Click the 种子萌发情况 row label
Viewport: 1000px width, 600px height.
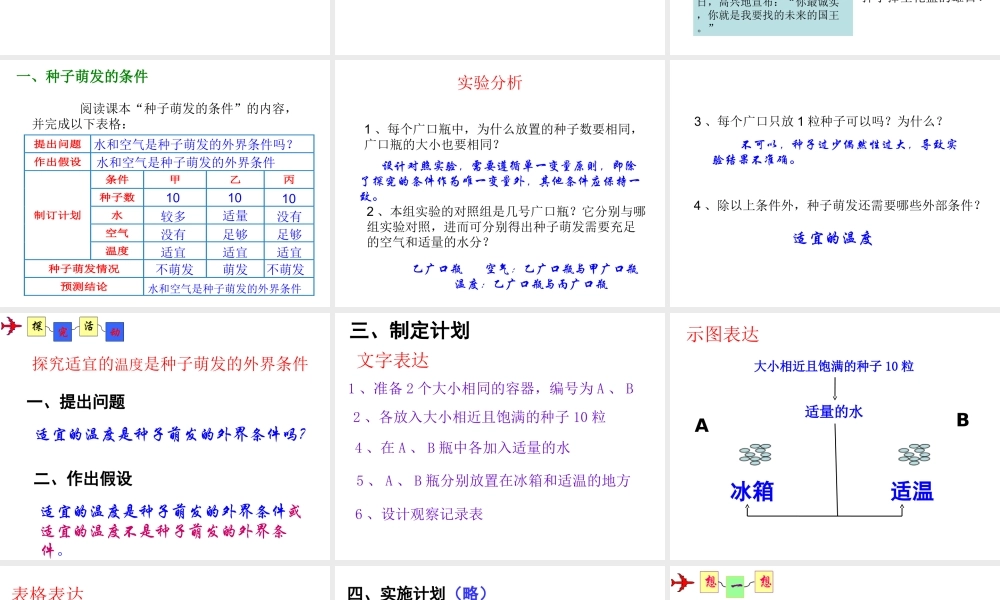tap(84, 269)
